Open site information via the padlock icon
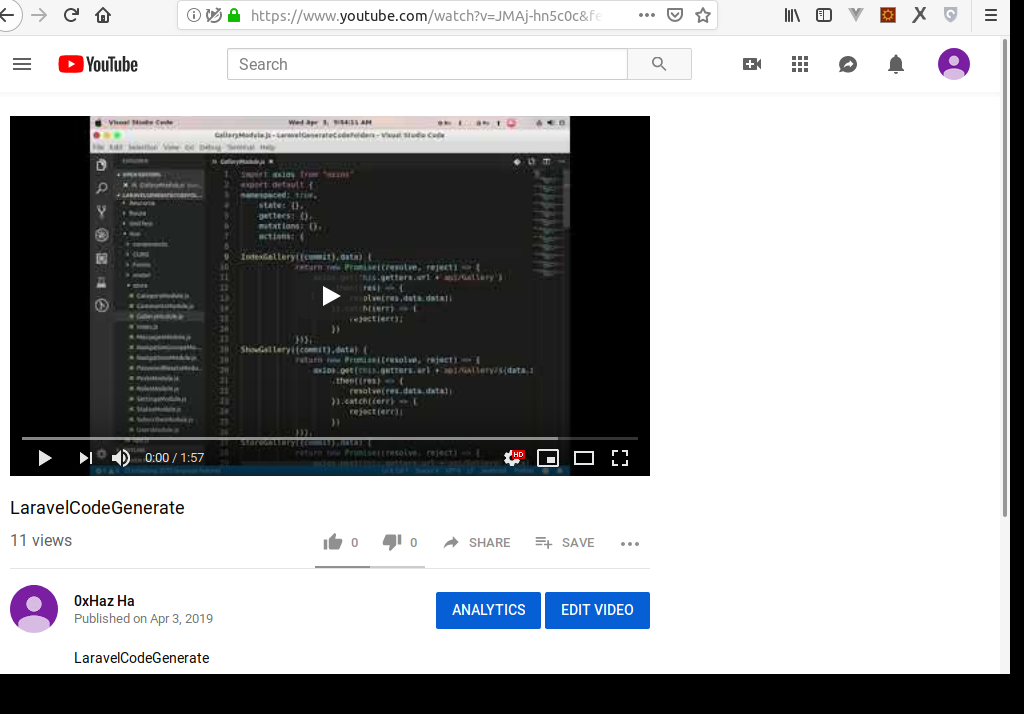 pyautogui.click(x=232, y=15)
